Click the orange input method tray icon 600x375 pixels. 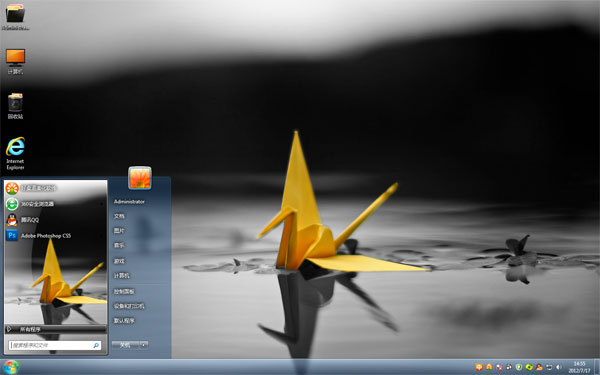point(479,367)
